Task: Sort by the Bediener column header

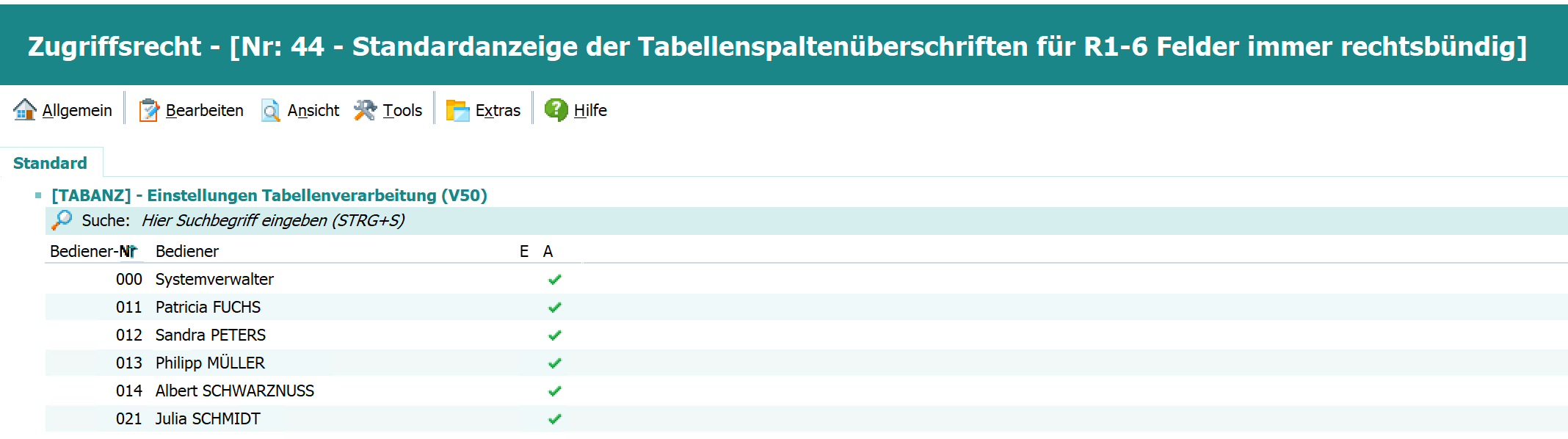Action: pos(187,251)
